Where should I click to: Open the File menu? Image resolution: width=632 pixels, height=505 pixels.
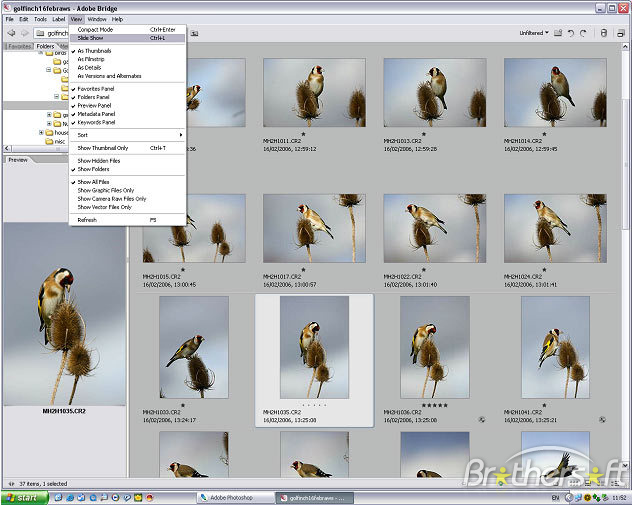click(x=10, y=19)
